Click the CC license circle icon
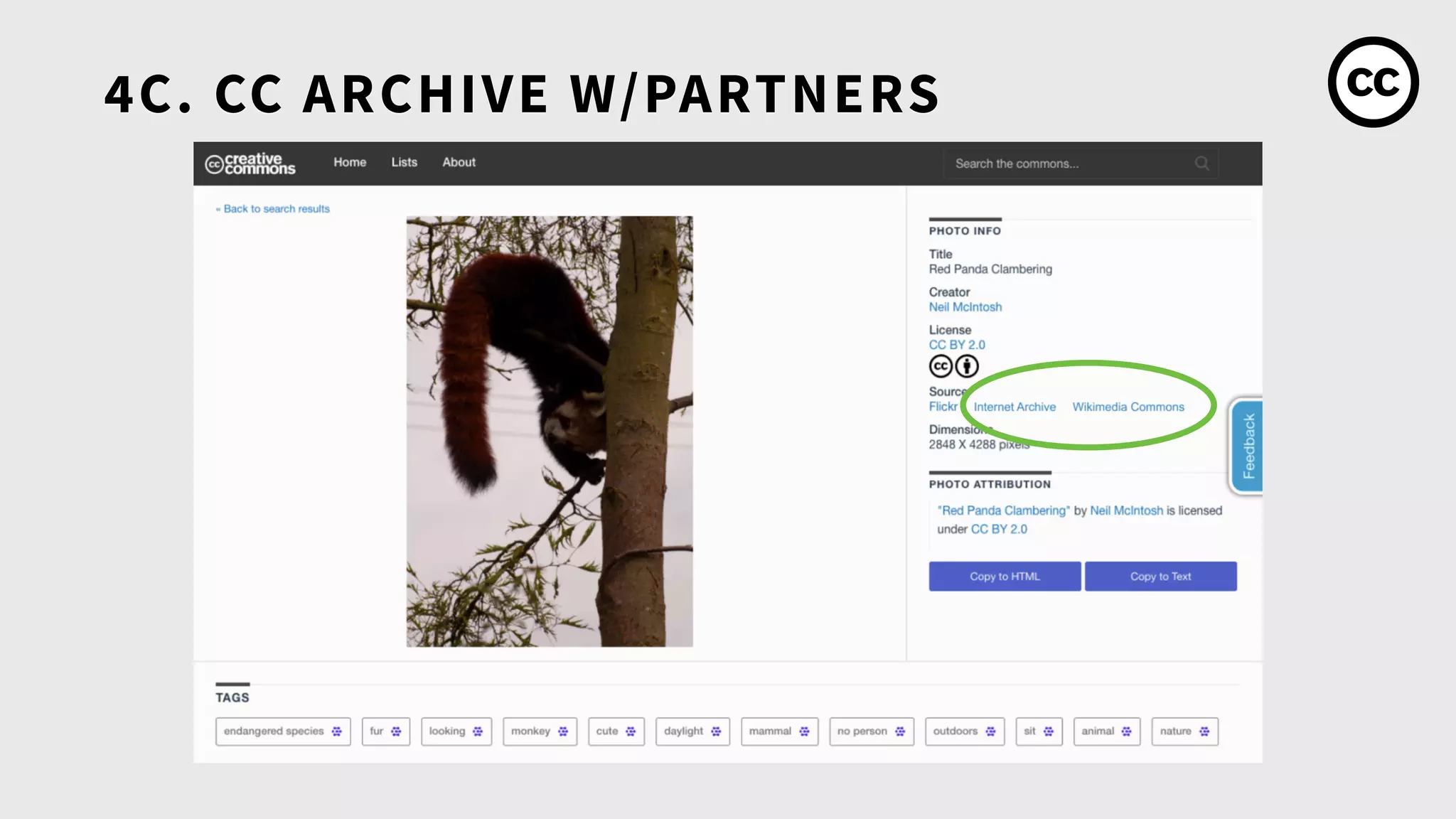Viewport: 1456px width, 819px height. (x=941, y=366)
